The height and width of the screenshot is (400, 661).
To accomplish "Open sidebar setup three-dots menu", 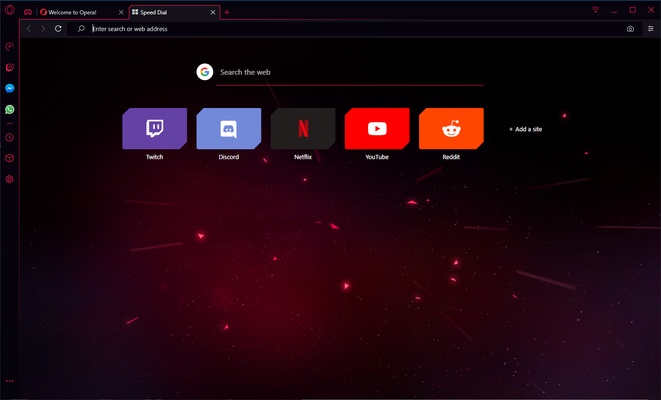I will click(x=9, y=381).
